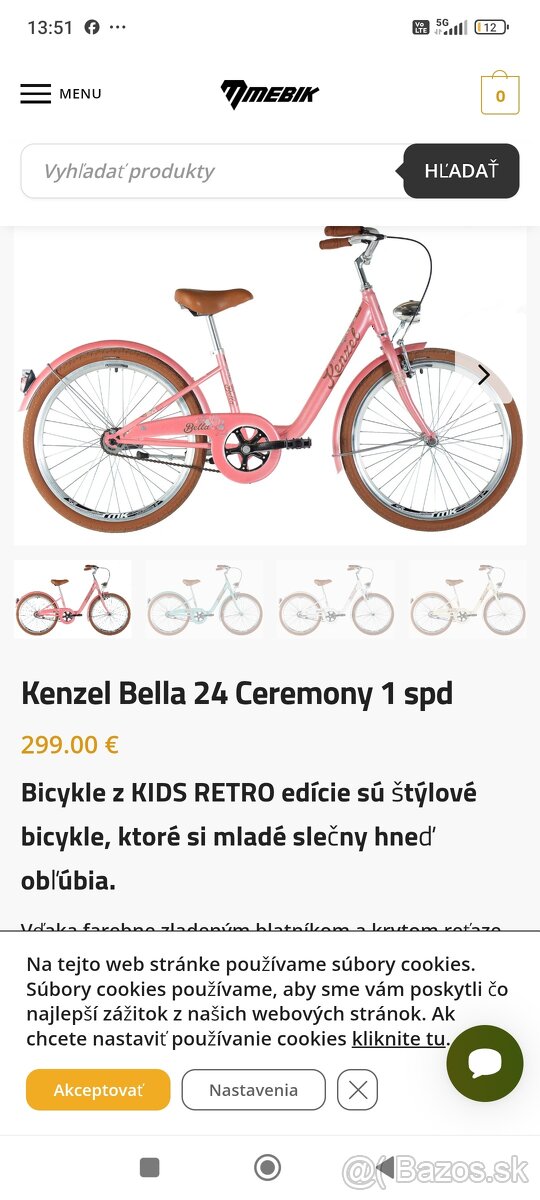This screenshot has height=1200, width=540.
Task: Tap the Mebik logo
Action: coord(270,94)
